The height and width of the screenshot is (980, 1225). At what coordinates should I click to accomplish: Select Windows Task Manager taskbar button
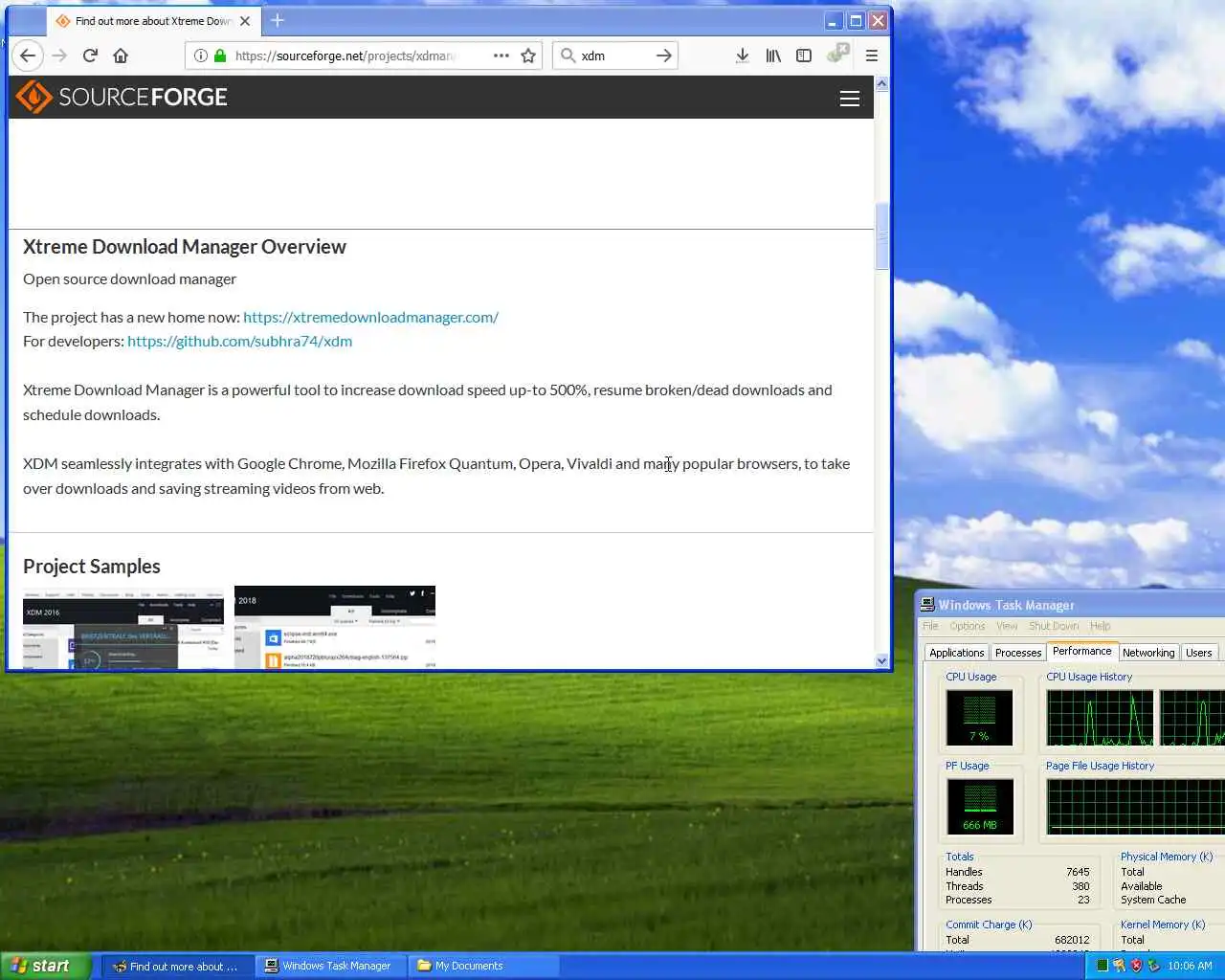pos(330,966)
